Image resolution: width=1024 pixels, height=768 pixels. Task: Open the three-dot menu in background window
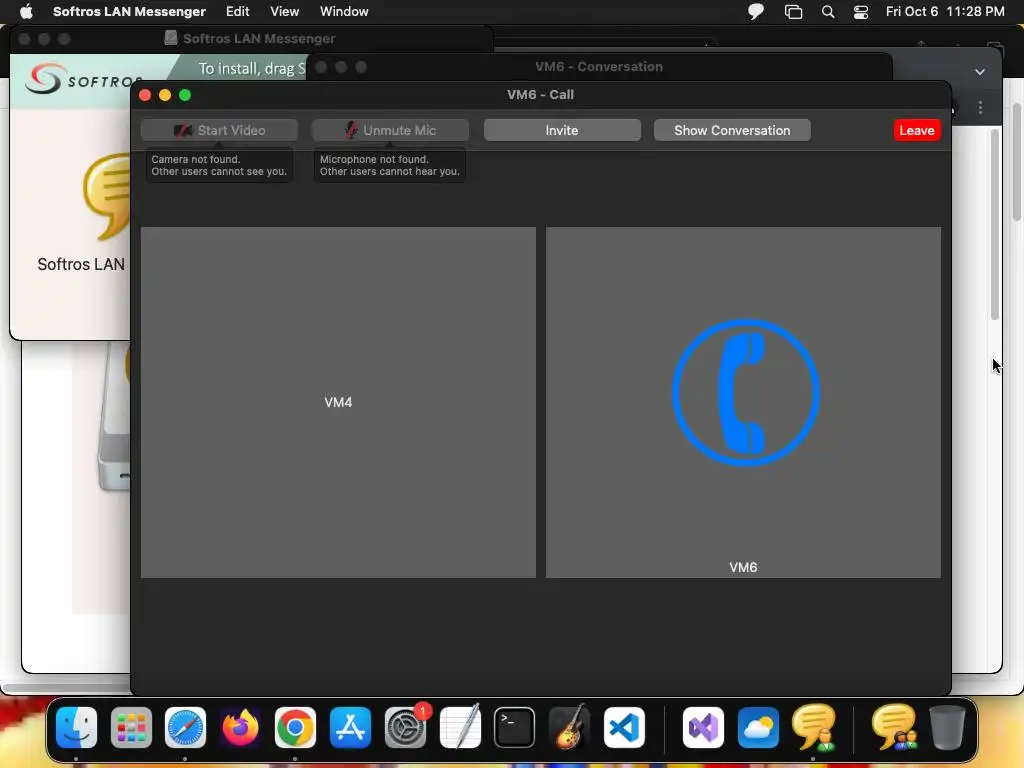[980, 108]
